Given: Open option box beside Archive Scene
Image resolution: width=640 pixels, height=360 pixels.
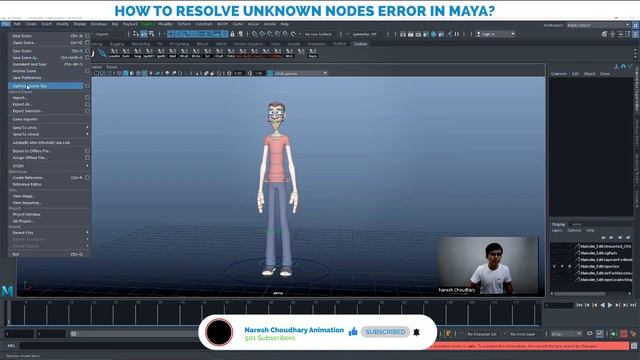Looking at the screenshot, I should click(87, 71).
